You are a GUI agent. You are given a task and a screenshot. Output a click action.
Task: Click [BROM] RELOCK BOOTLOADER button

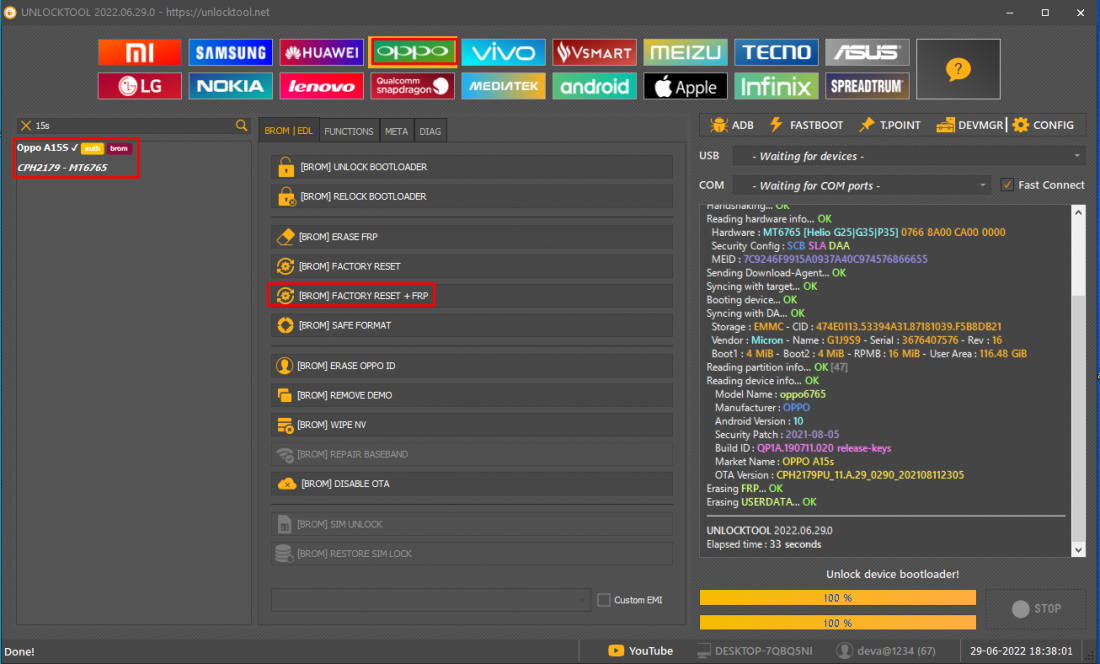[471, 196]
